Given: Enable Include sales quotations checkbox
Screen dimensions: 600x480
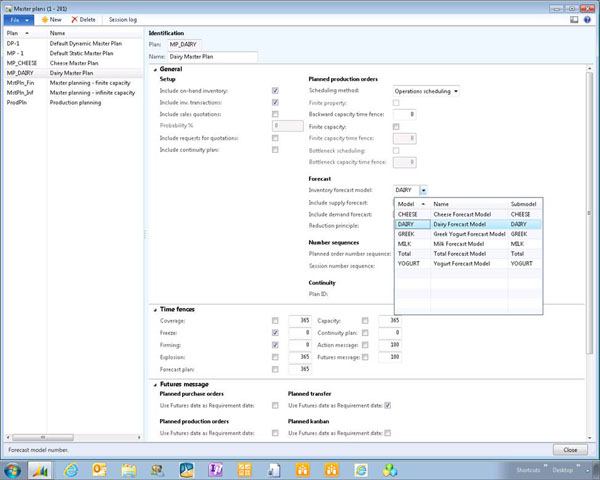Looking at the screenshot, I should coord(274,114).
